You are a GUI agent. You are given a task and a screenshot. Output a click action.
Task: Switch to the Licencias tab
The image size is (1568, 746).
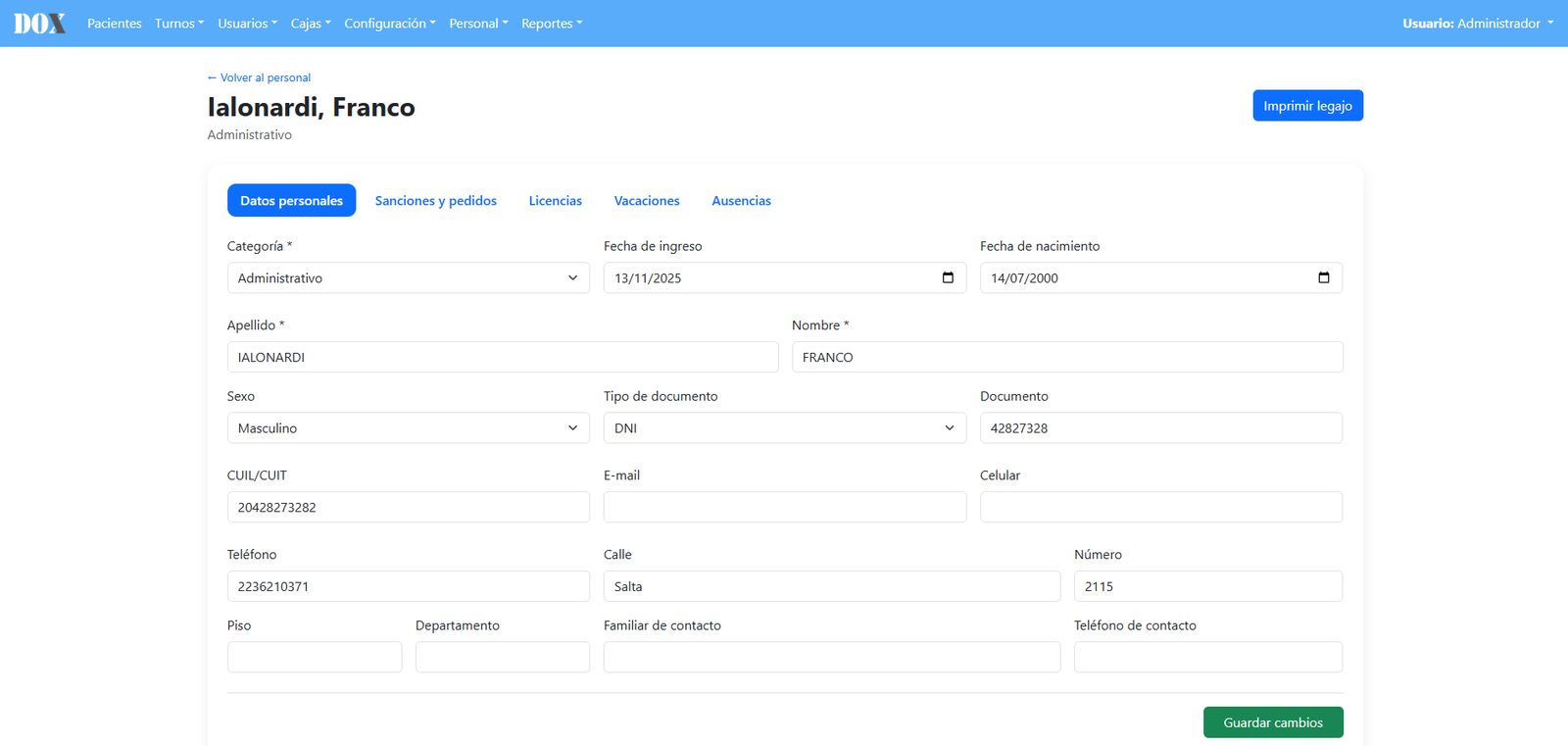(x=556, y=200)
